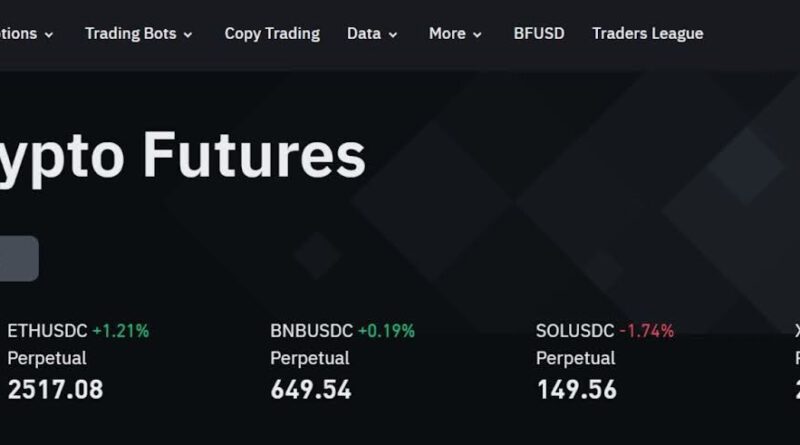Click the Crypto Futures heading text
The image size is (800, 445).
tap(183, 157)
